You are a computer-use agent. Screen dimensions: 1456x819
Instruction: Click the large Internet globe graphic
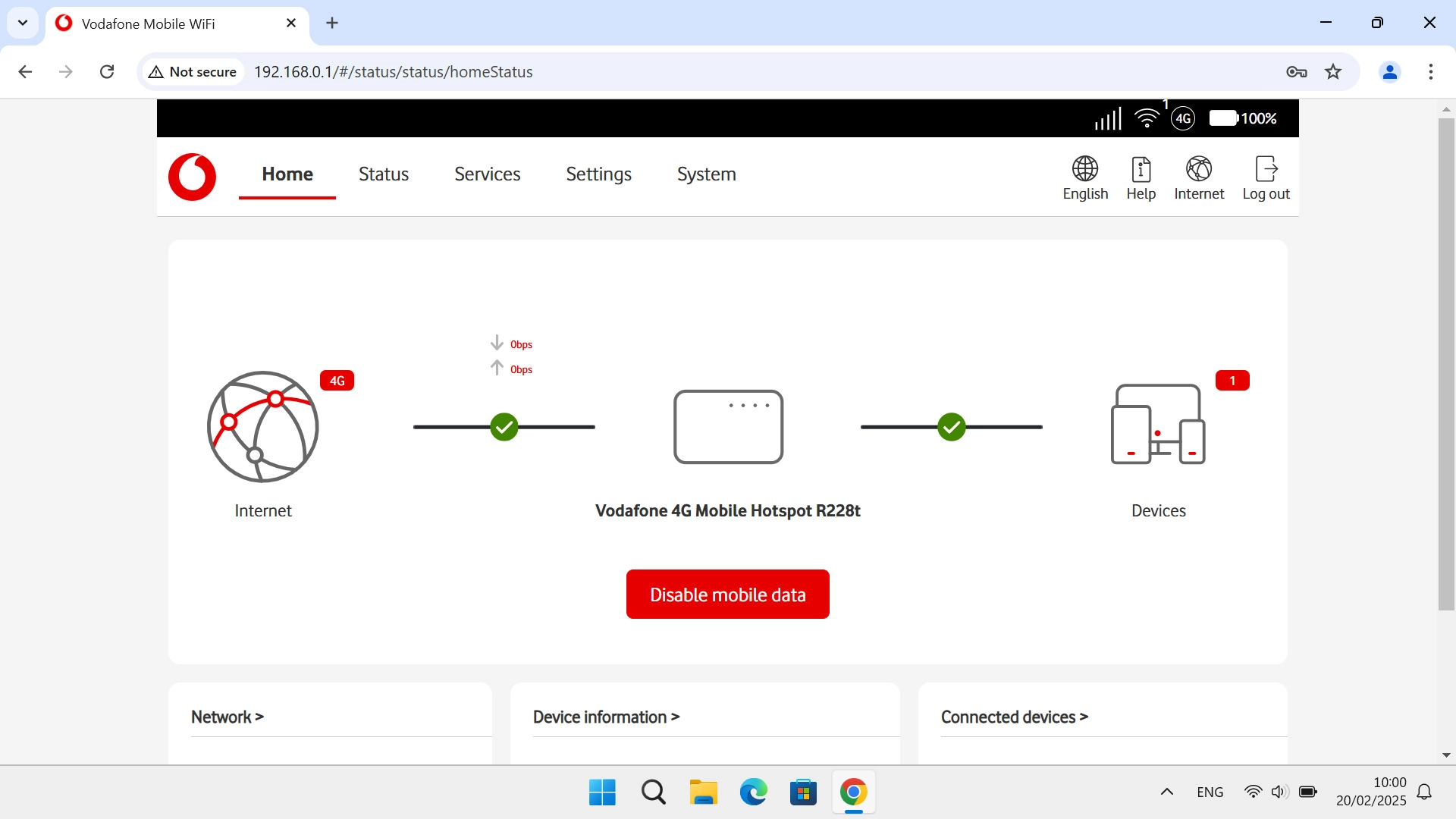263,426
